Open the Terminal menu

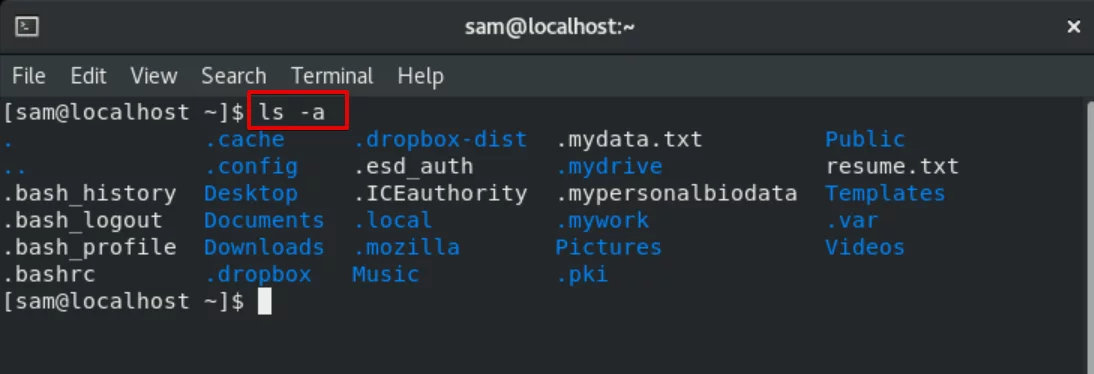pyautogui.click(x=332, y=75)
